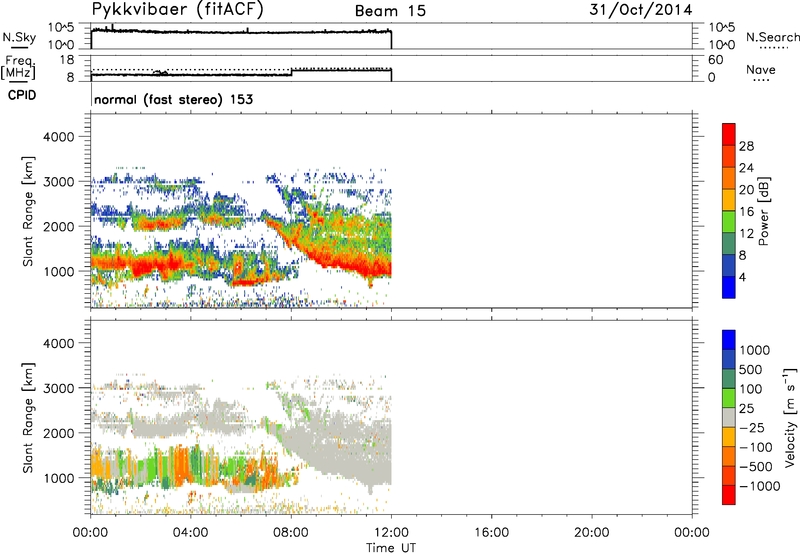The height and width of the screenshot is (554, 800).
Task: Click the -1000 tick on velocity colorbar
Action: (x=760, y=486)
